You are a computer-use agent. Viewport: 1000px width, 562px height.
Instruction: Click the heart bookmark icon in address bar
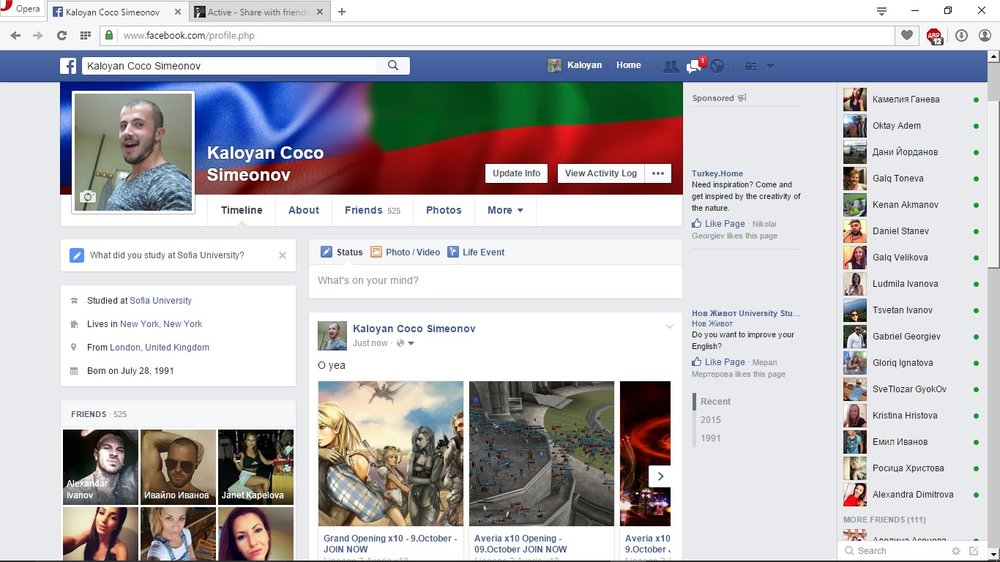tap(907, 35)
